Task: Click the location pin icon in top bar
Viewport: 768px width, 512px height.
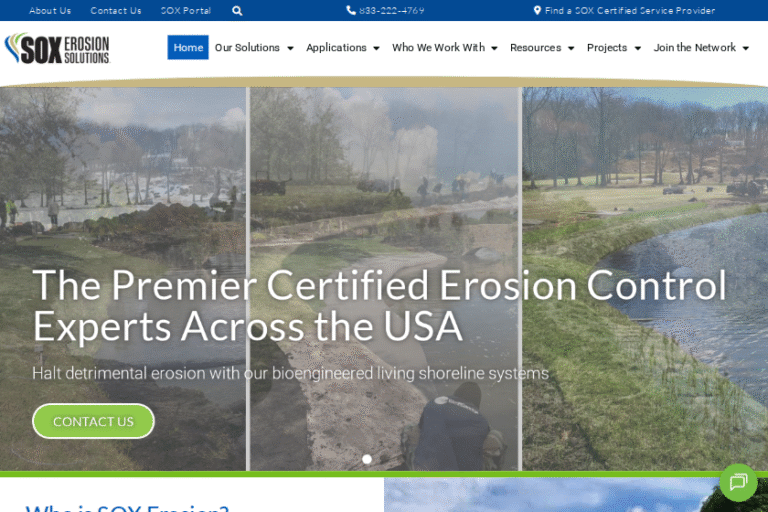Action: (x=537, y=11)
